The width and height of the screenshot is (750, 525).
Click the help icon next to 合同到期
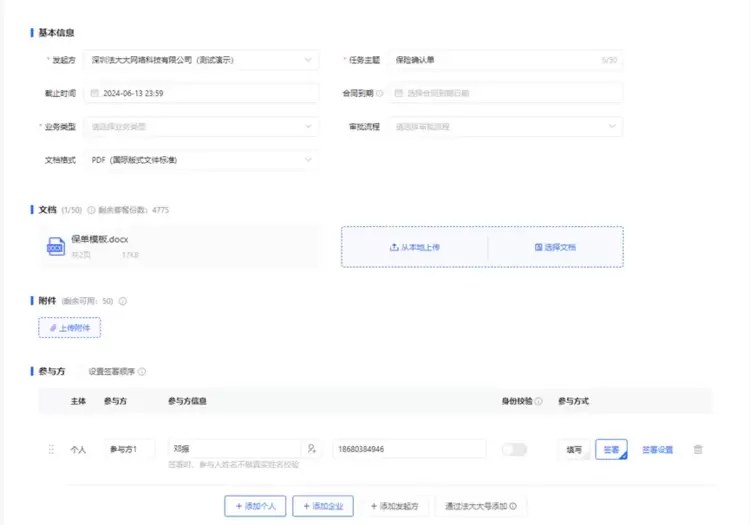tap(379, 93)
